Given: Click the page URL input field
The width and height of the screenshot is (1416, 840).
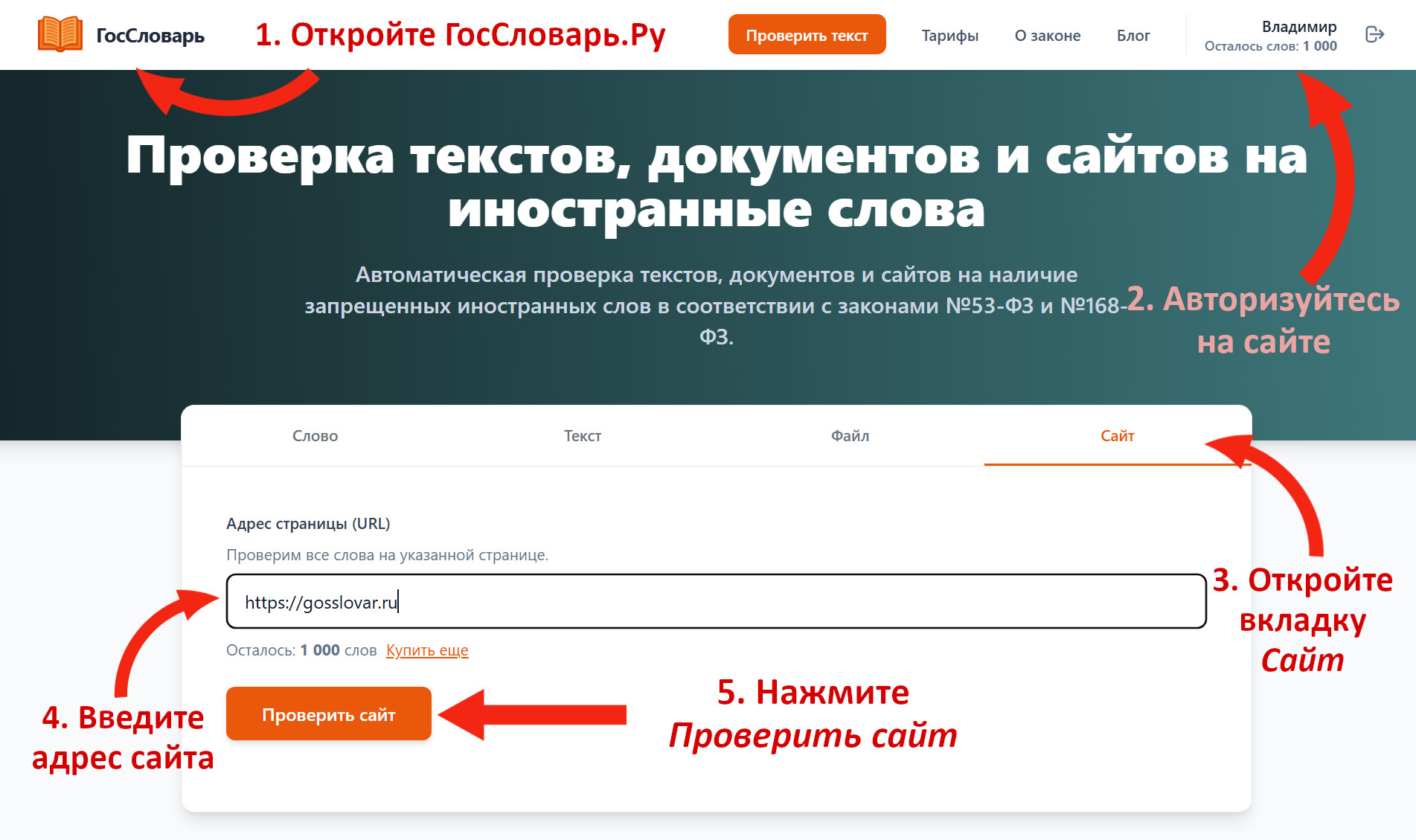Looking at the screenshot, I should pos(716,601).
